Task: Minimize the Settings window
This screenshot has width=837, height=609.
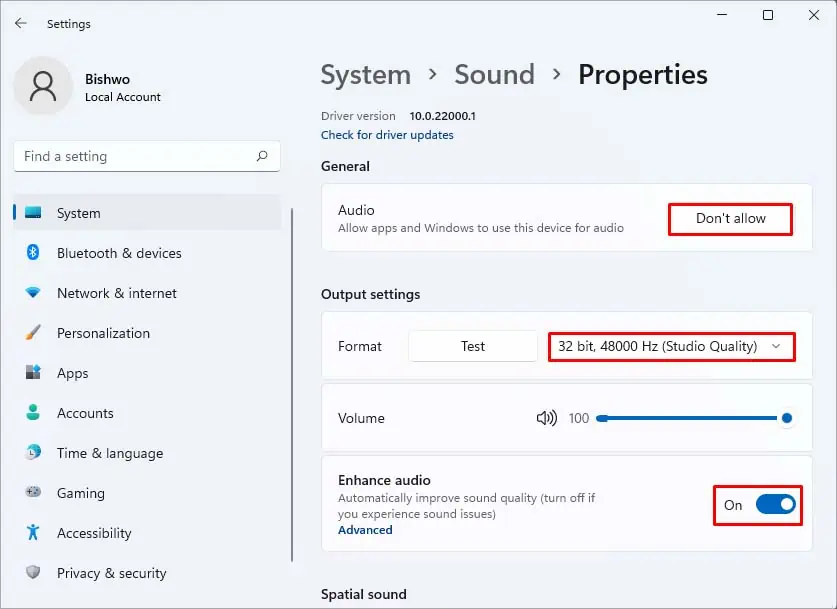Action: point(722,15)
